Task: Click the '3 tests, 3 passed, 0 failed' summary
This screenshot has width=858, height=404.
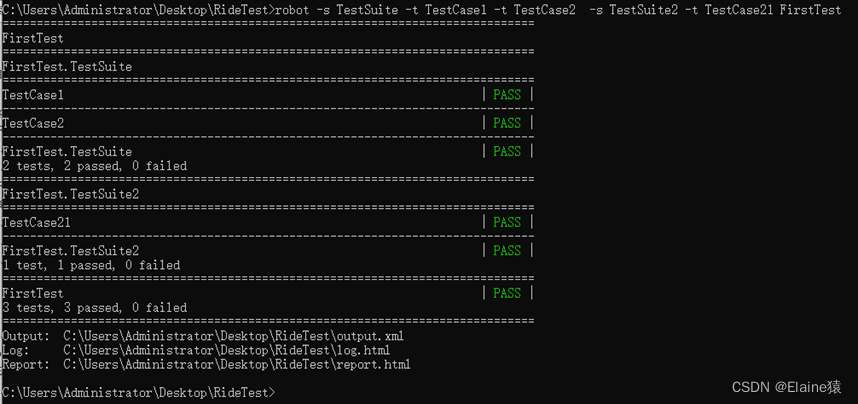Action: coord(95,308)
